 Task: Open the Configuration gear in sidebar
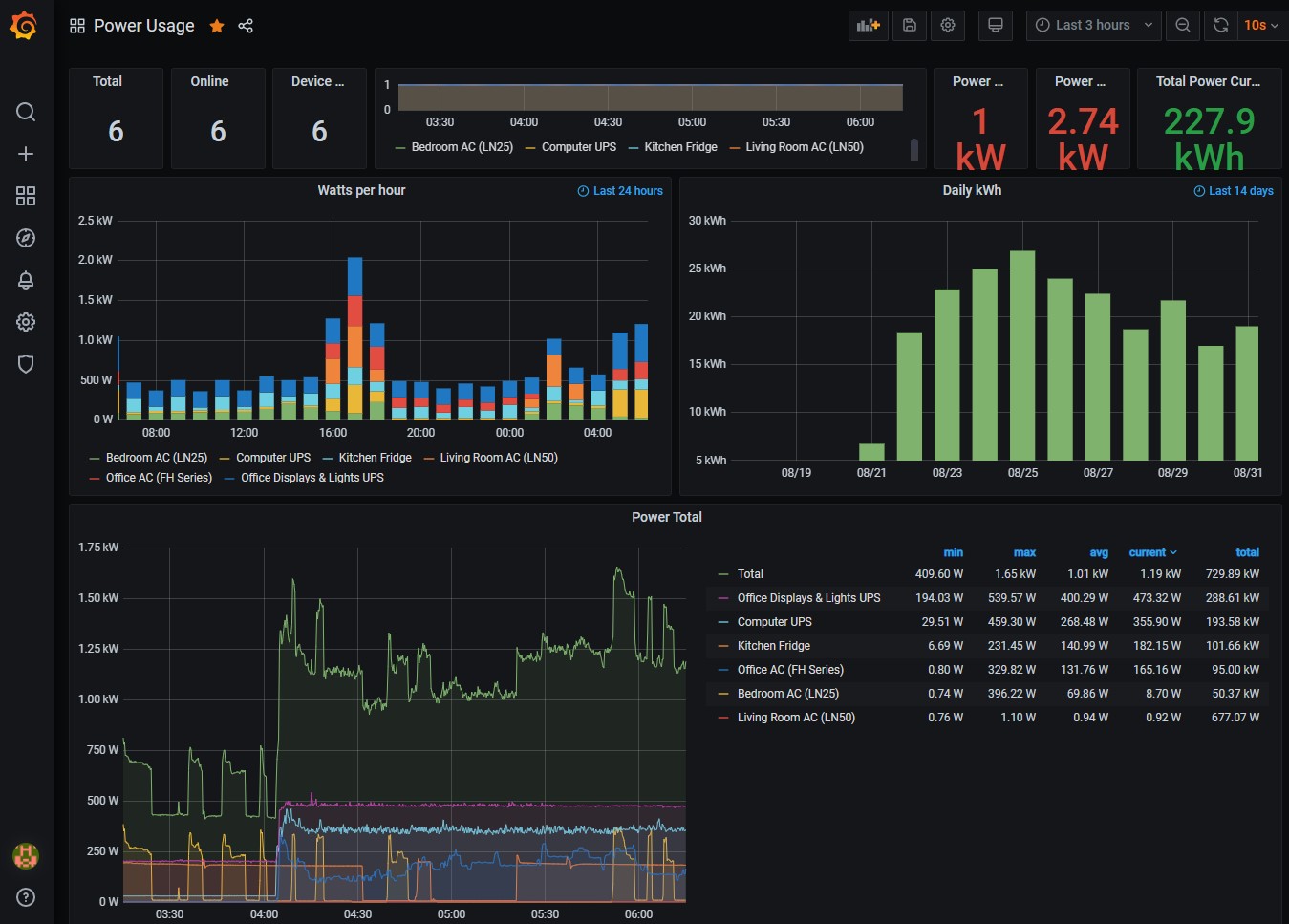(x=26, y=322)
